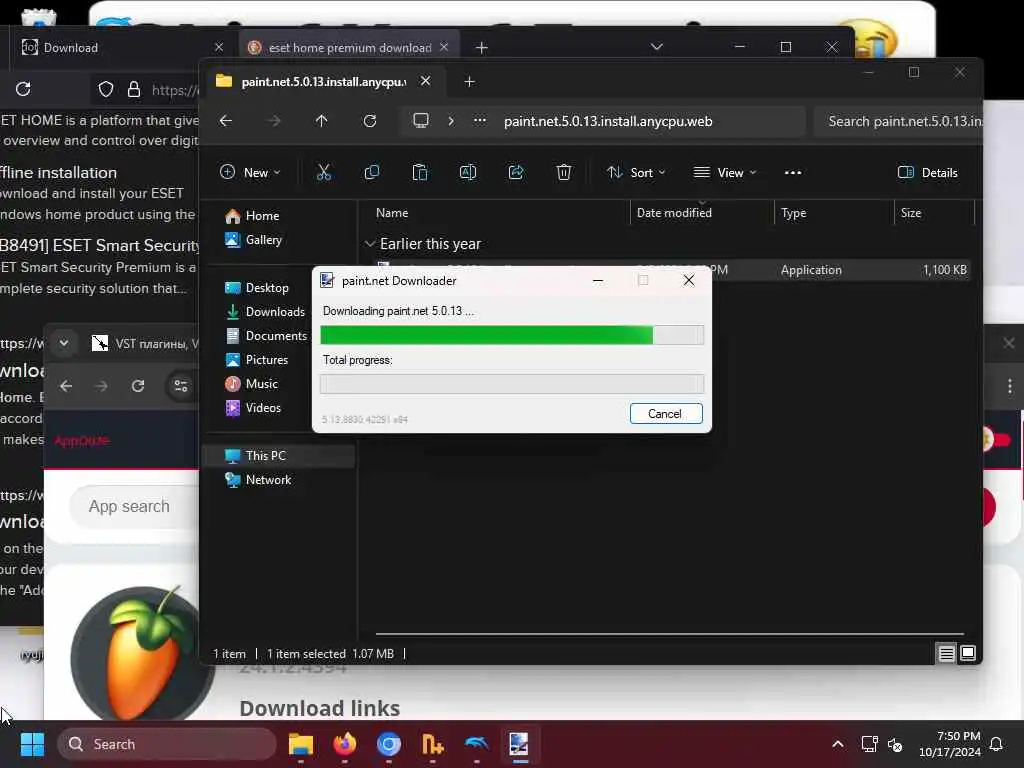1024x768 pixels.
Task: Open Firefox from the taskbar
Action: point(345,744)
